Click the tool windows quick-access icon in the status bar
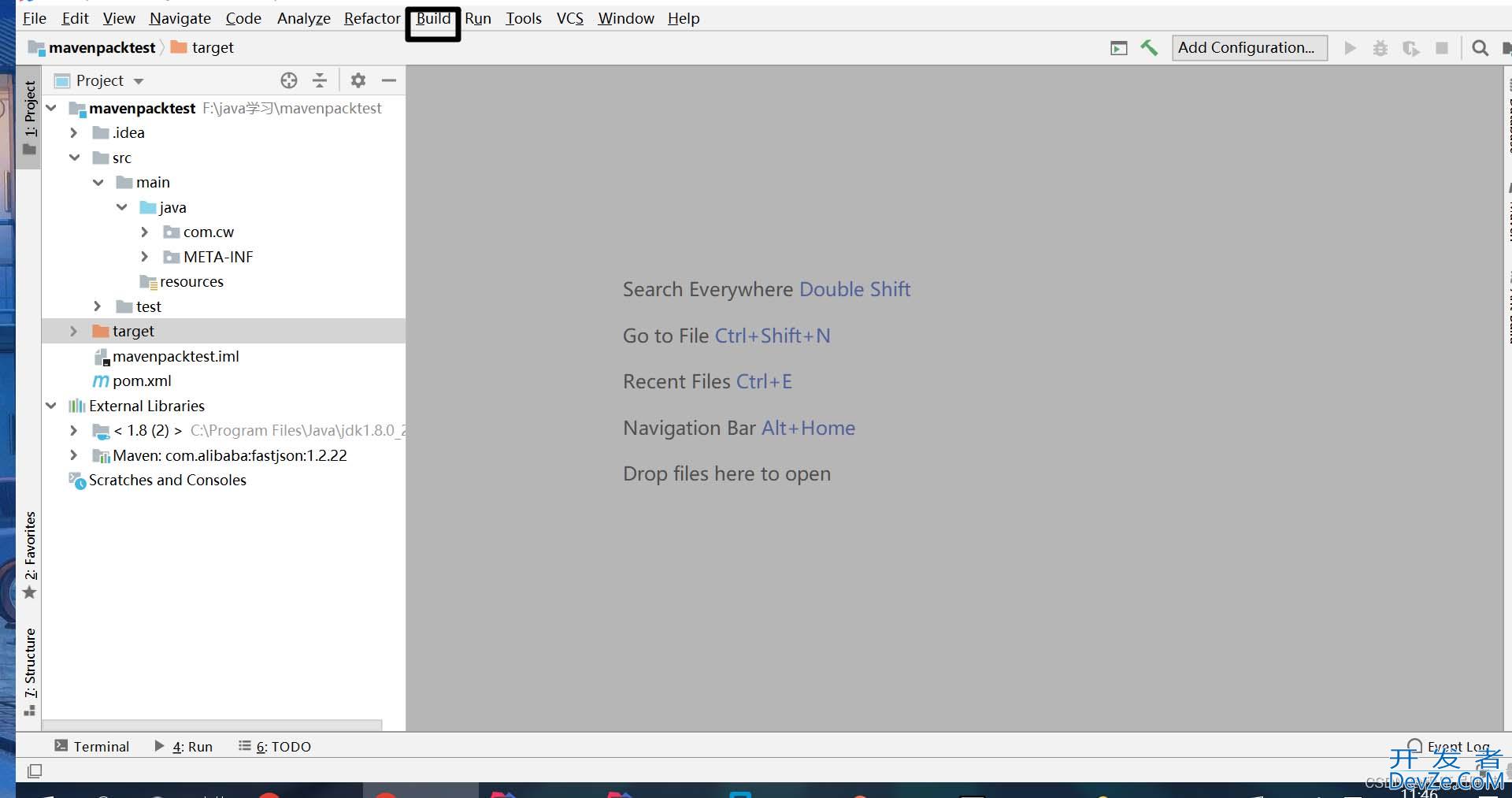This screenshot has width=1512, height=798. point(35,771)
